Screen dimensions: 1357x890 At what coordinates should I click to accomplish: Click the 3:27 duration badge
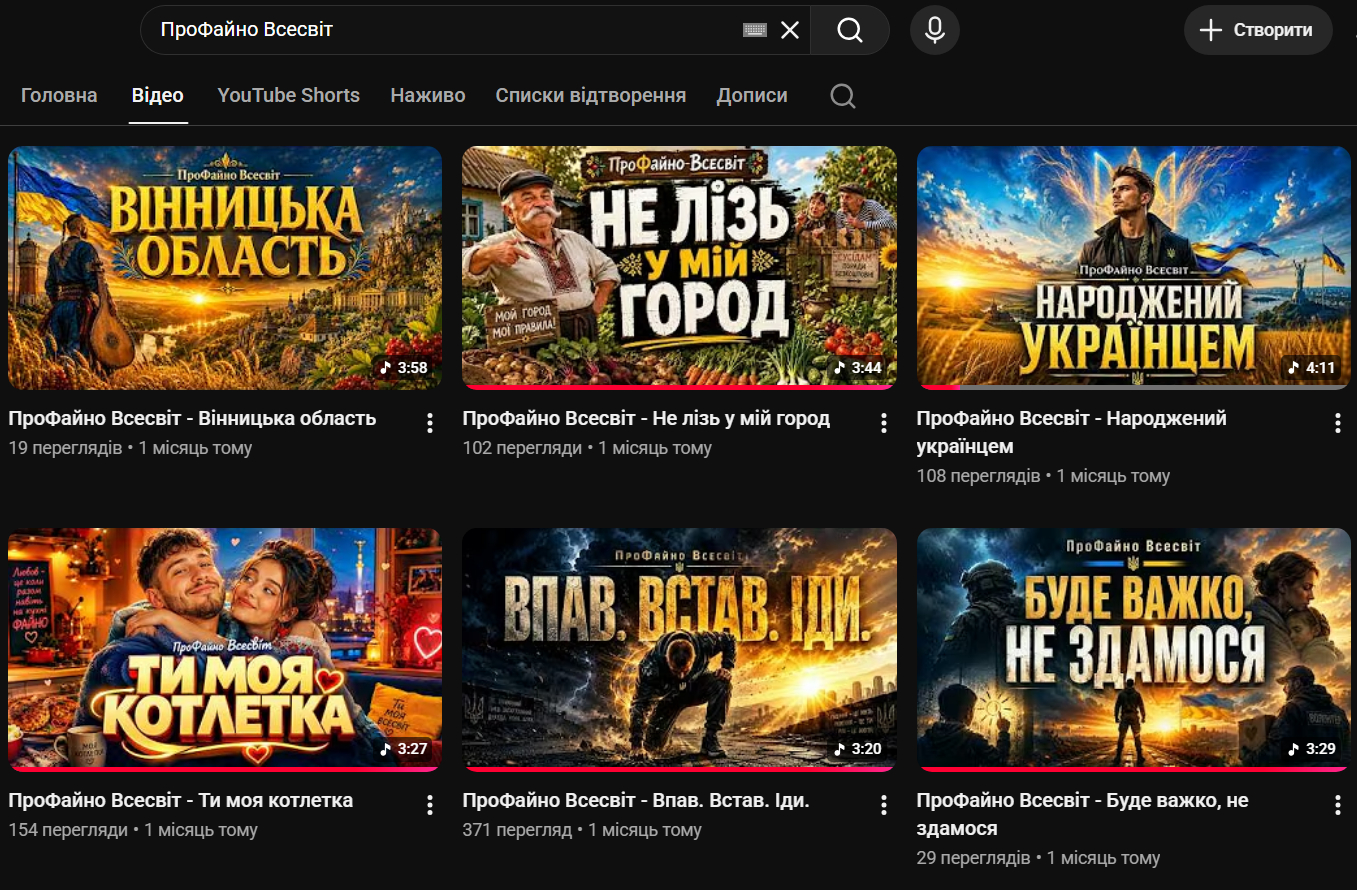tap(404, 749)
